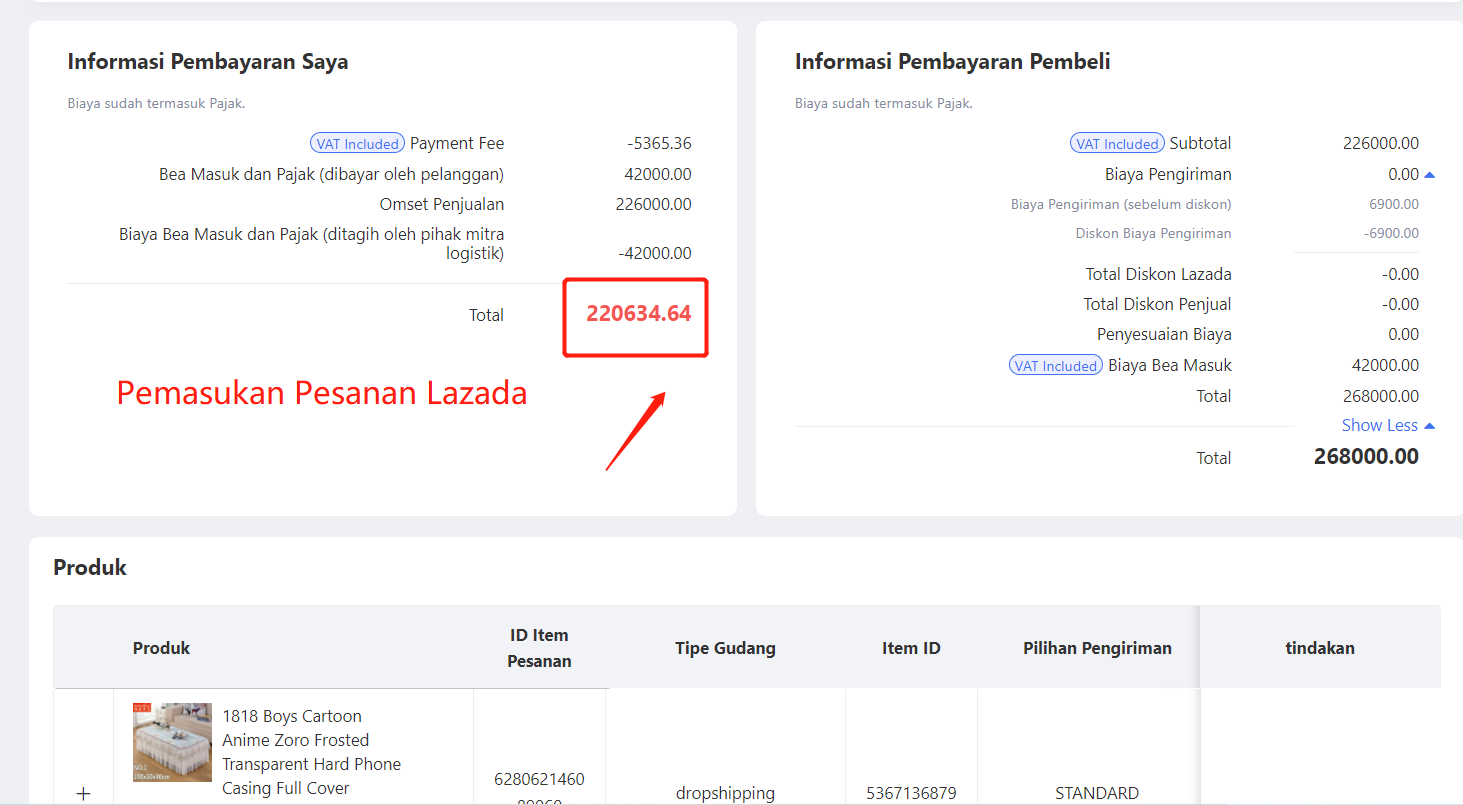Screen dimensions: 1463x805
Task: Click the Penyesuaian Biaya label
Action: click(x=1164, y=334)
